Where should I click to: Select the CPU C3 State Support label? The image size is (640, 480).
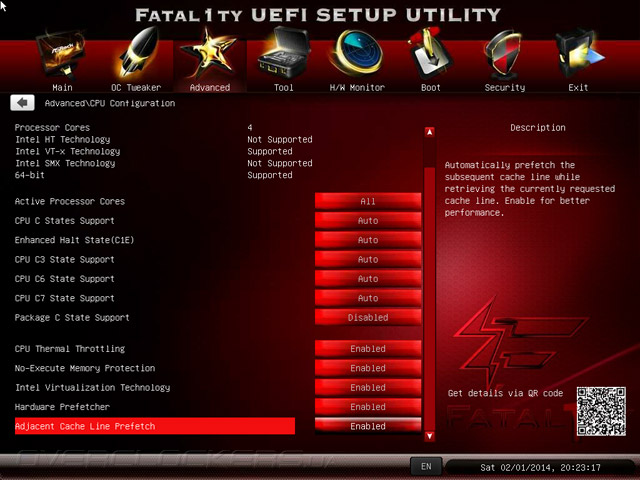64,259
